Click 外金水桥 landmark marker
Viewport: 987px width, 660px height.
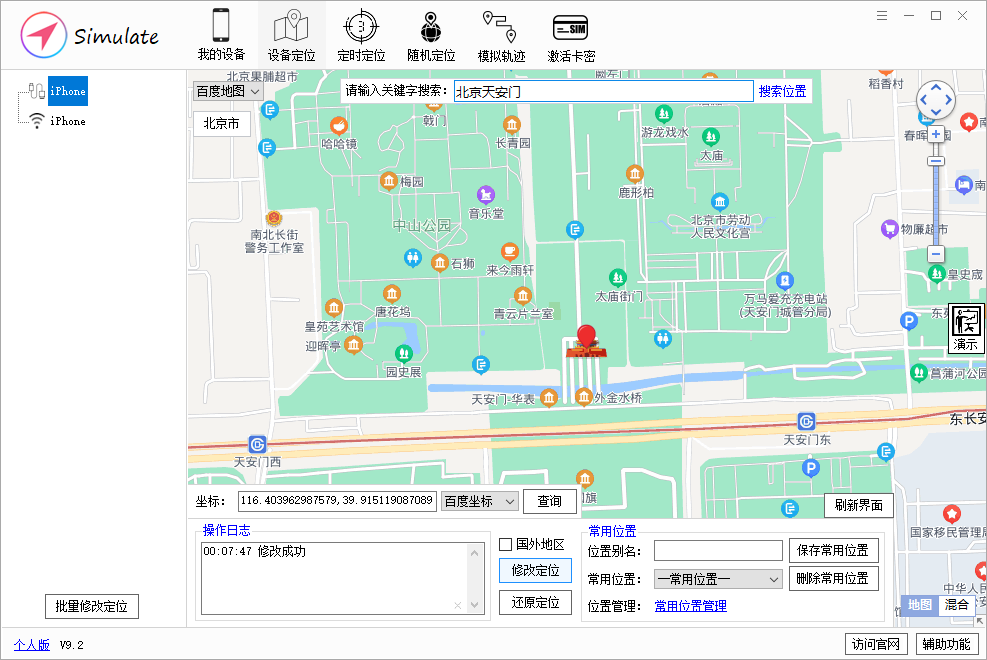[x=584, y=397]
